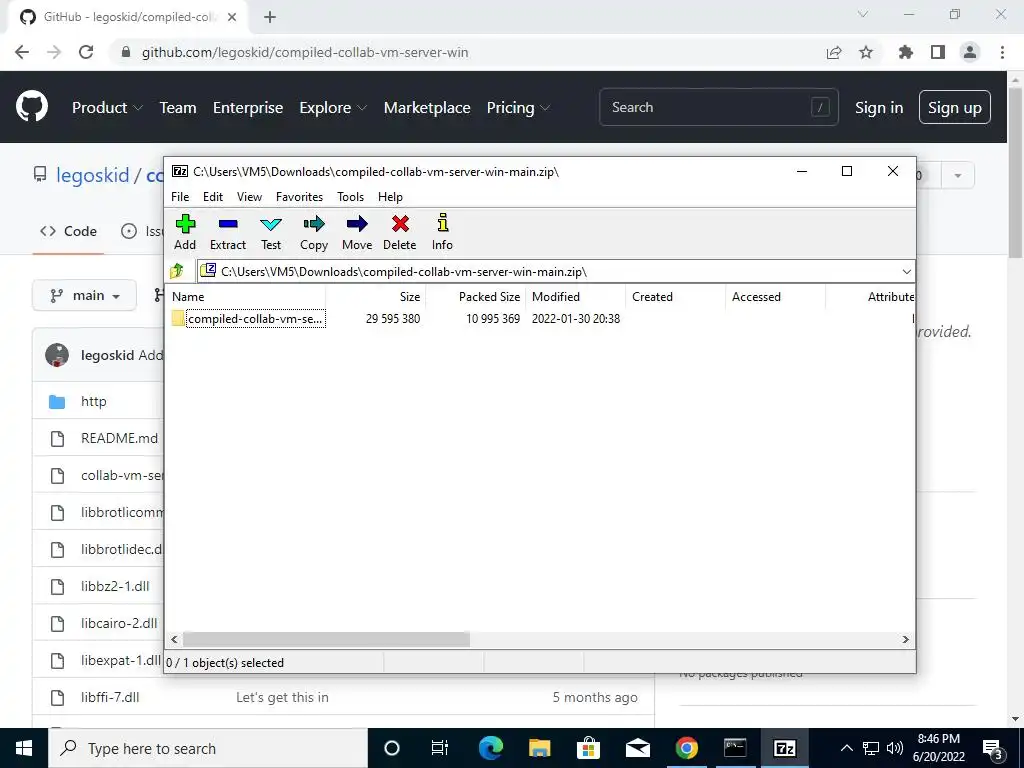Click the red Delete icon
This screenshot has width=1024, height=768.
(x=400, y=232)
